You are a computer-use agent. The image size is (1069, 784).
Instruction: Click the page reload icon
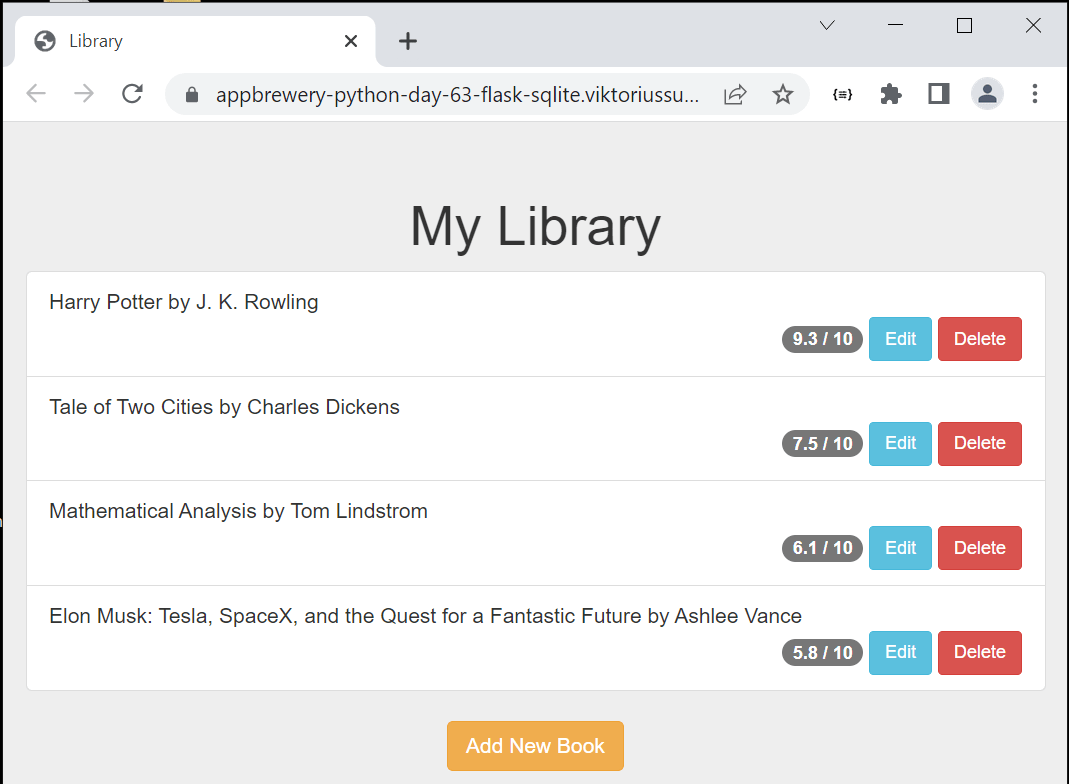click(x=132, y=93)
